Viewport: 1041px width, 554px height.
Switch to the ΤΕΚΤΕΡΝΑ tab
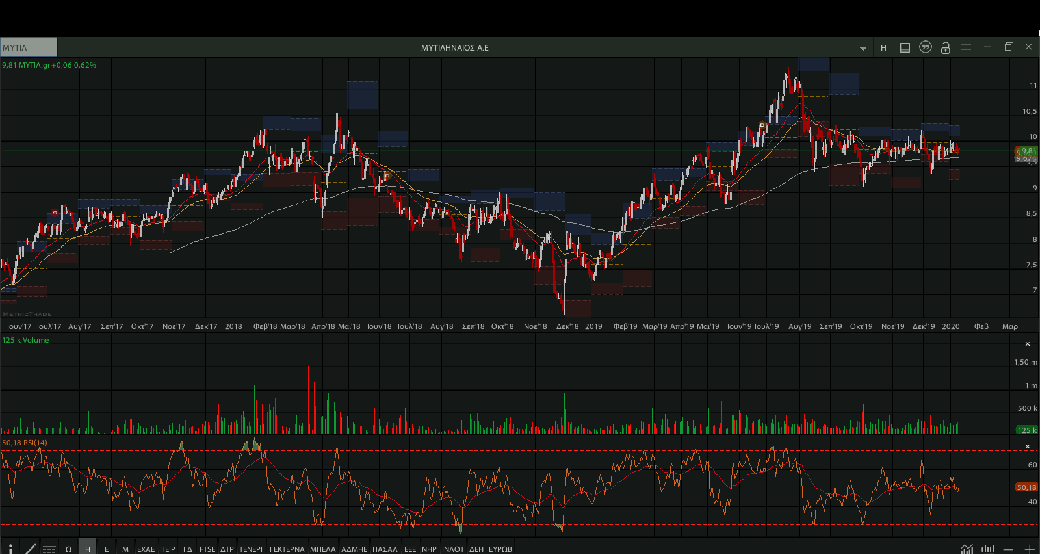(x=285, y=548)
